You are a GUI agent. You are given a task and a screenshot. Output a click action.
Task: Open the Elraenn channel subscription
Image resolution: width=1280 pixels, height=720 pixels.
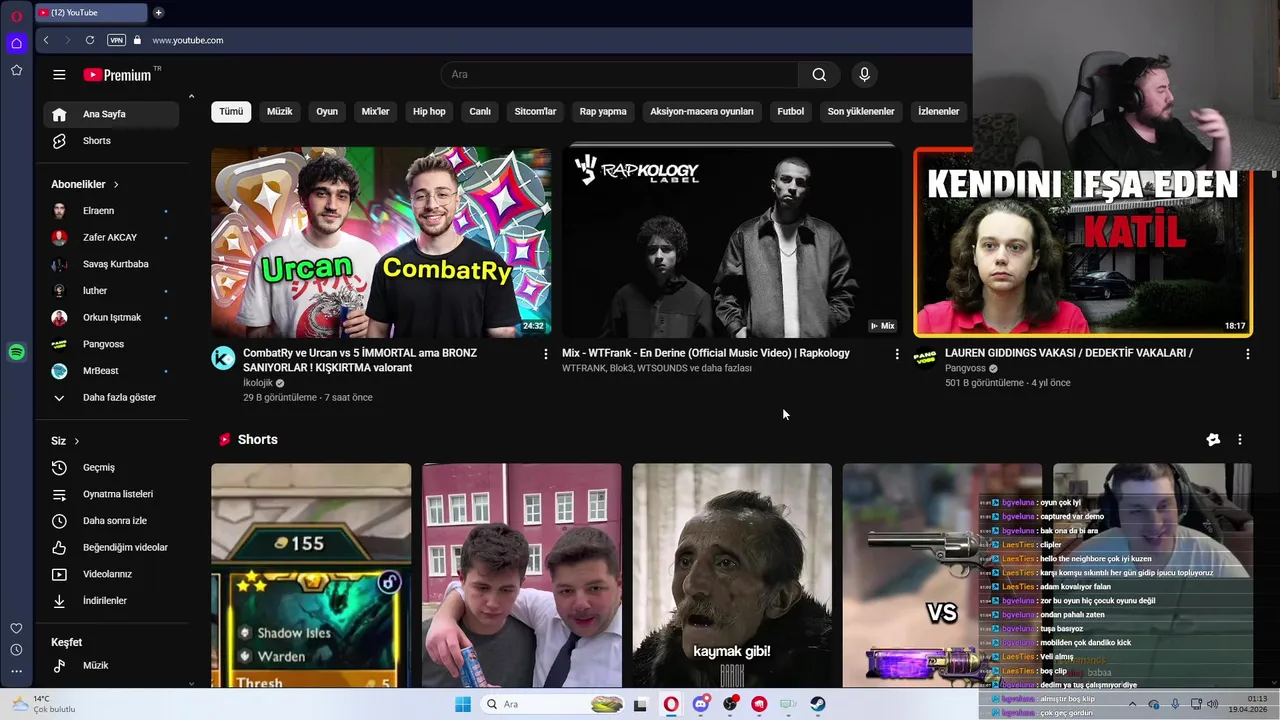point(111,211)
